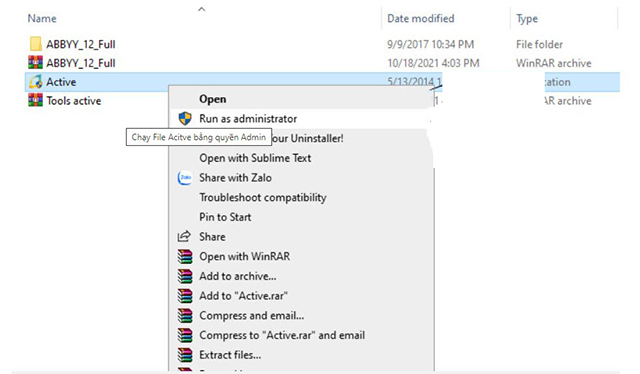Sort files by the Type column header
640x374 pixels.
point(527,18)
